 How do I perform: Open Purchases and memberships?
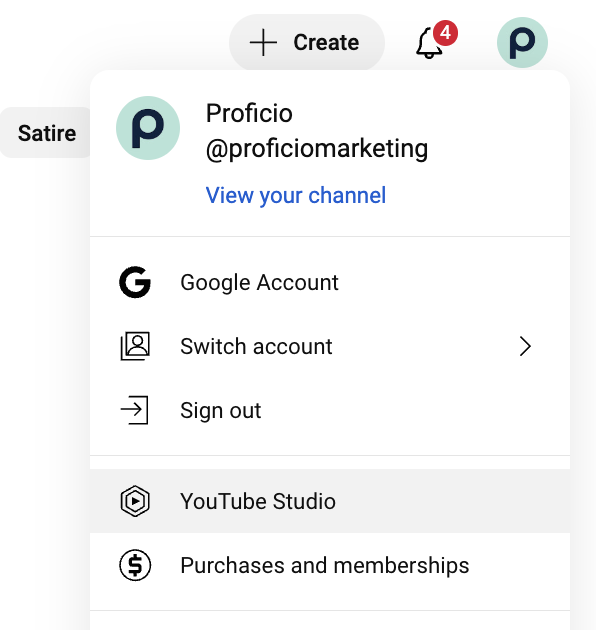[x=330, y=565]
